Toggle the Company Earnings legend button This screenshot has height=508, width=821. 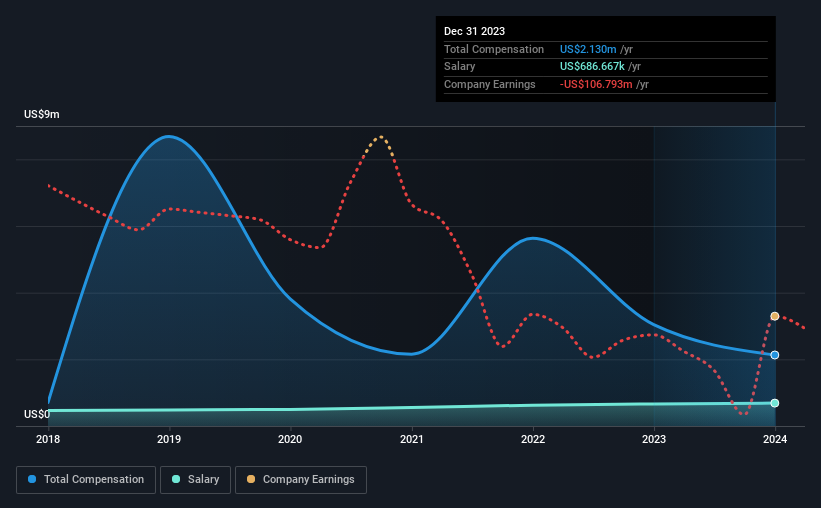pos(301,480)
